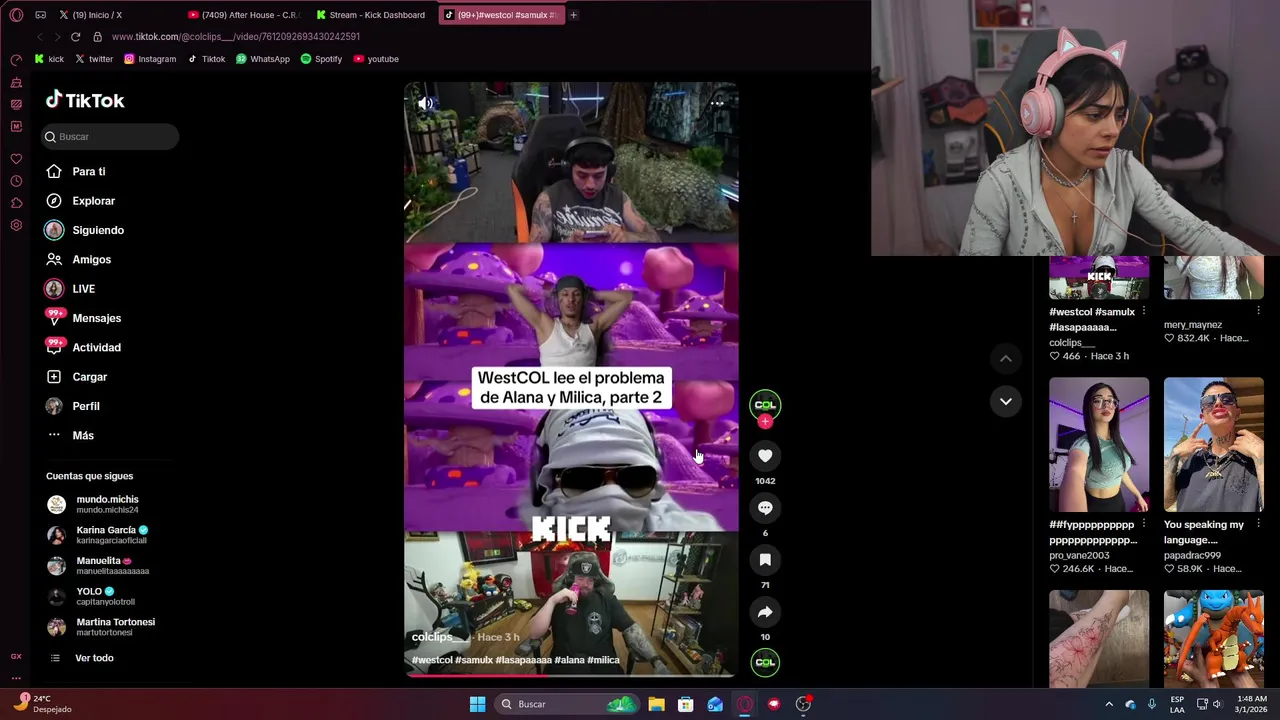
Task: Open three-dots menu on colclips___ card
Action: tap(1144, 311)
